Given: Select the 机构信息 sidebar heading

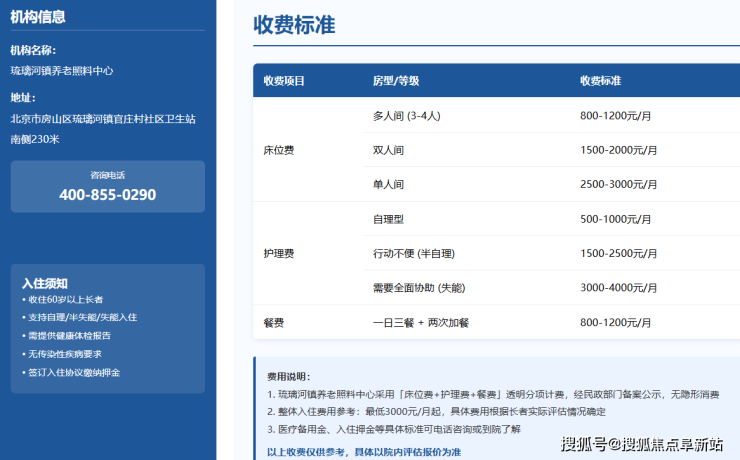Looking at the screenshot, I should tap(38, 17).
